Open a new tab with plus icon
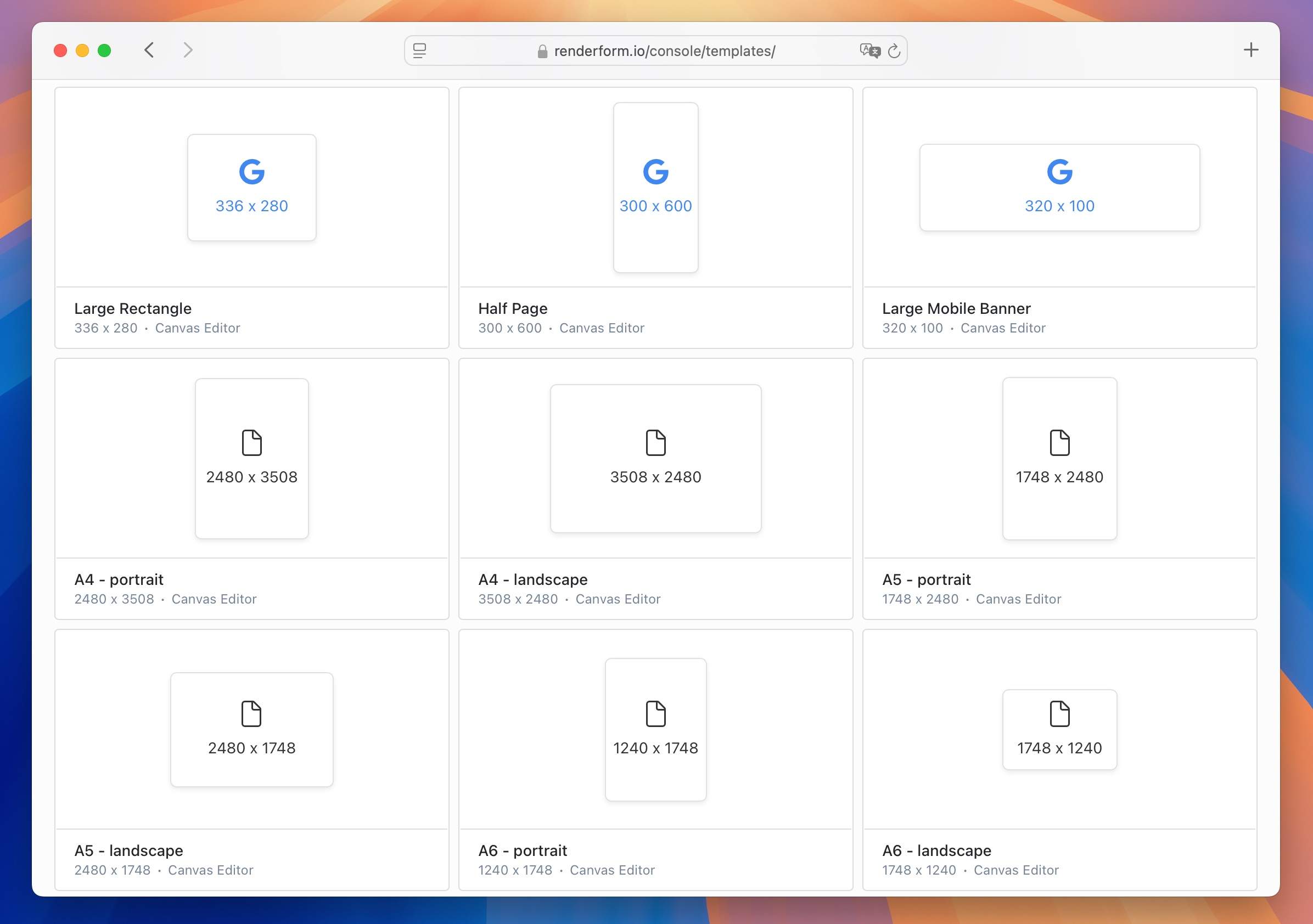The height and width of the screenshot is (924, 1313). pyautogui.click(x=1250, y=50)
